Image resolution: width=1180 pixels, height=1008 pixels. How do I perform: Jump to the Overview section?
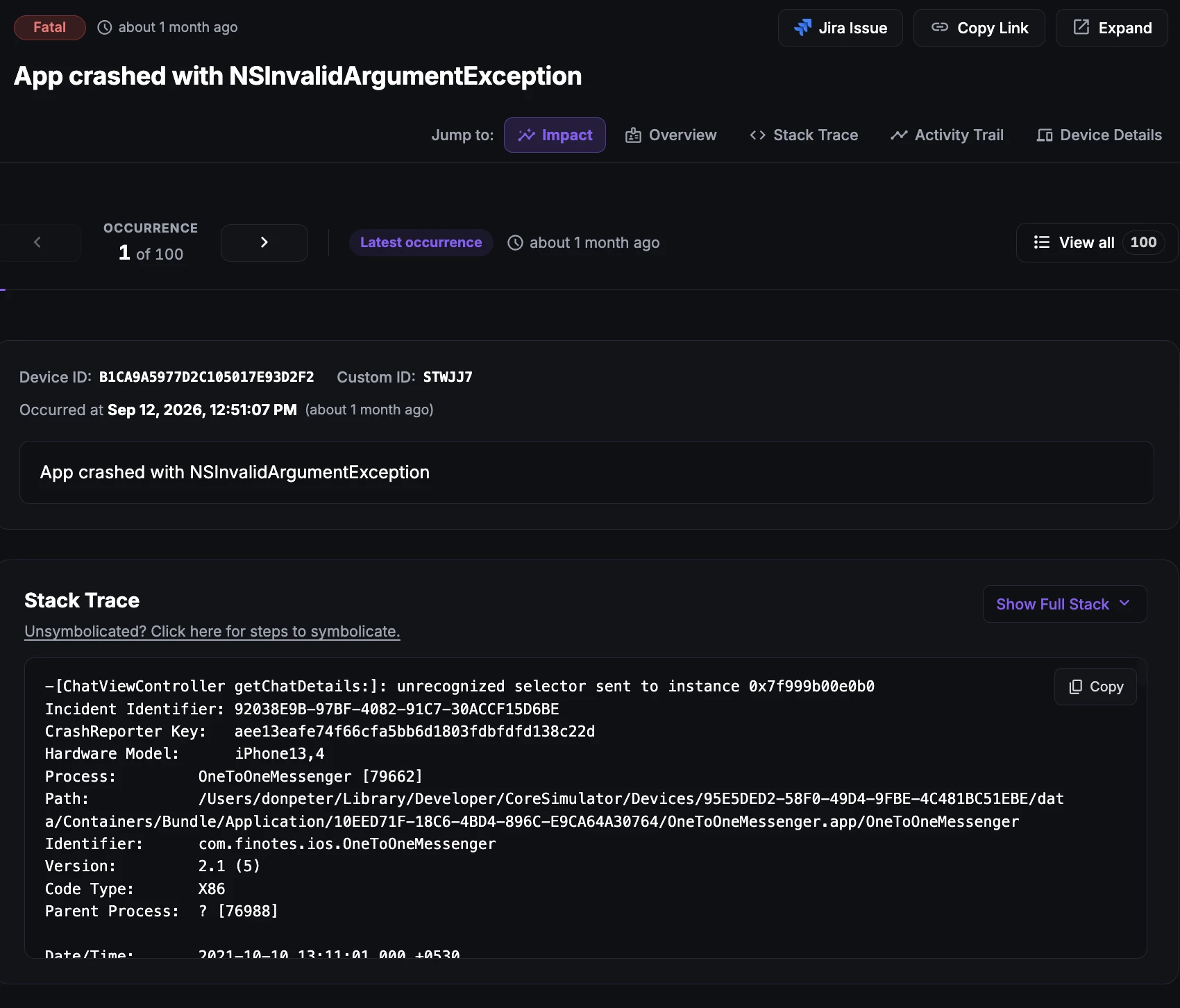point(671,135)
